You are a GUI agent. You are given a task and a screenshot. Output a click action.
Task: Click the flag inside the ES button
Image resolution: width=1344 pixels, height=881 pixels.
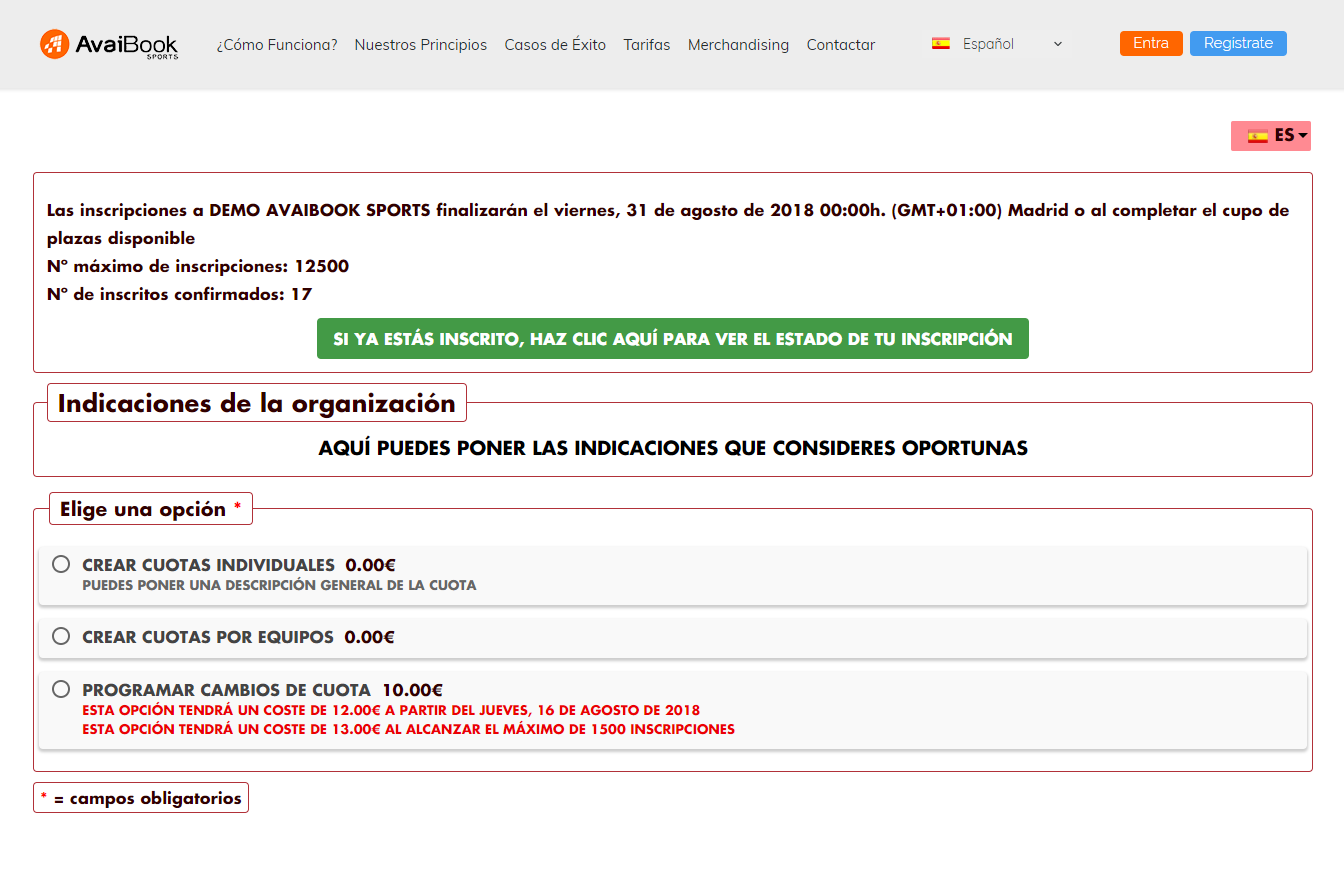1257,136
